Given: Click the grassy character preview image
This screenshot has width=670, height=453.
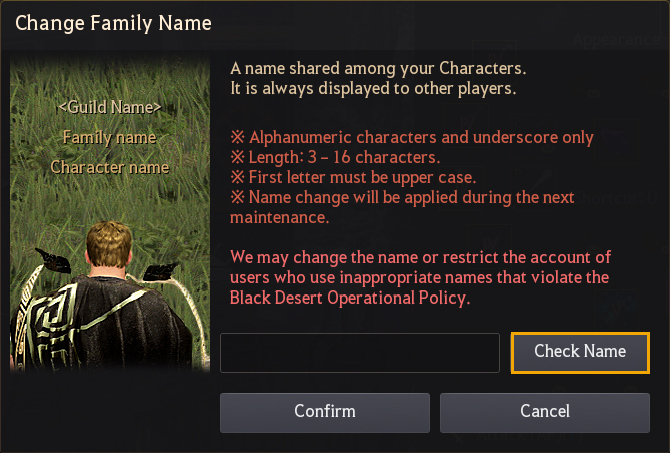Looking at the screenshot, I should coord(110,214).
